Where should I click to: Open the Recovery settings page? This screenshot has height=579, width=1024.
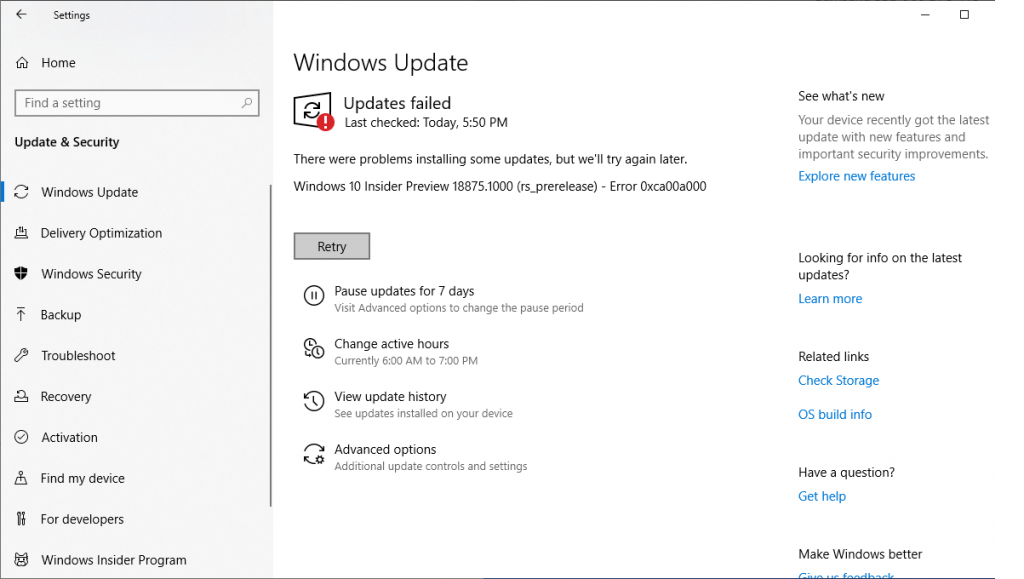66,397
